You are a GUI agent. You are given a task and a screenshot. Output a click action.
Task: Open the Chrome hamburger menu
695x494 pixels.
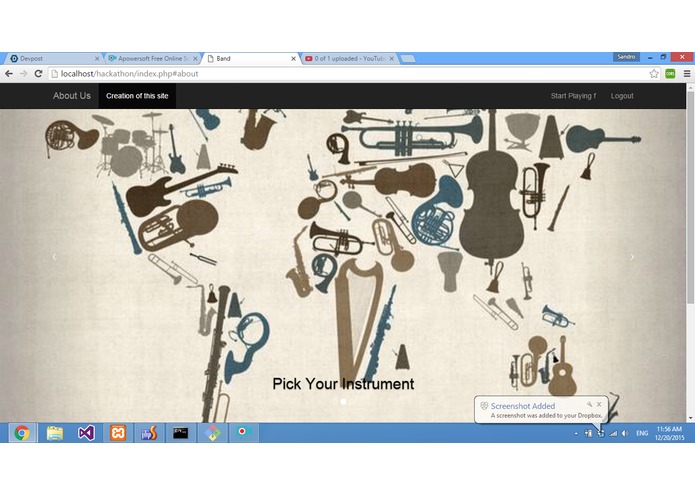(x=687, y=74)
